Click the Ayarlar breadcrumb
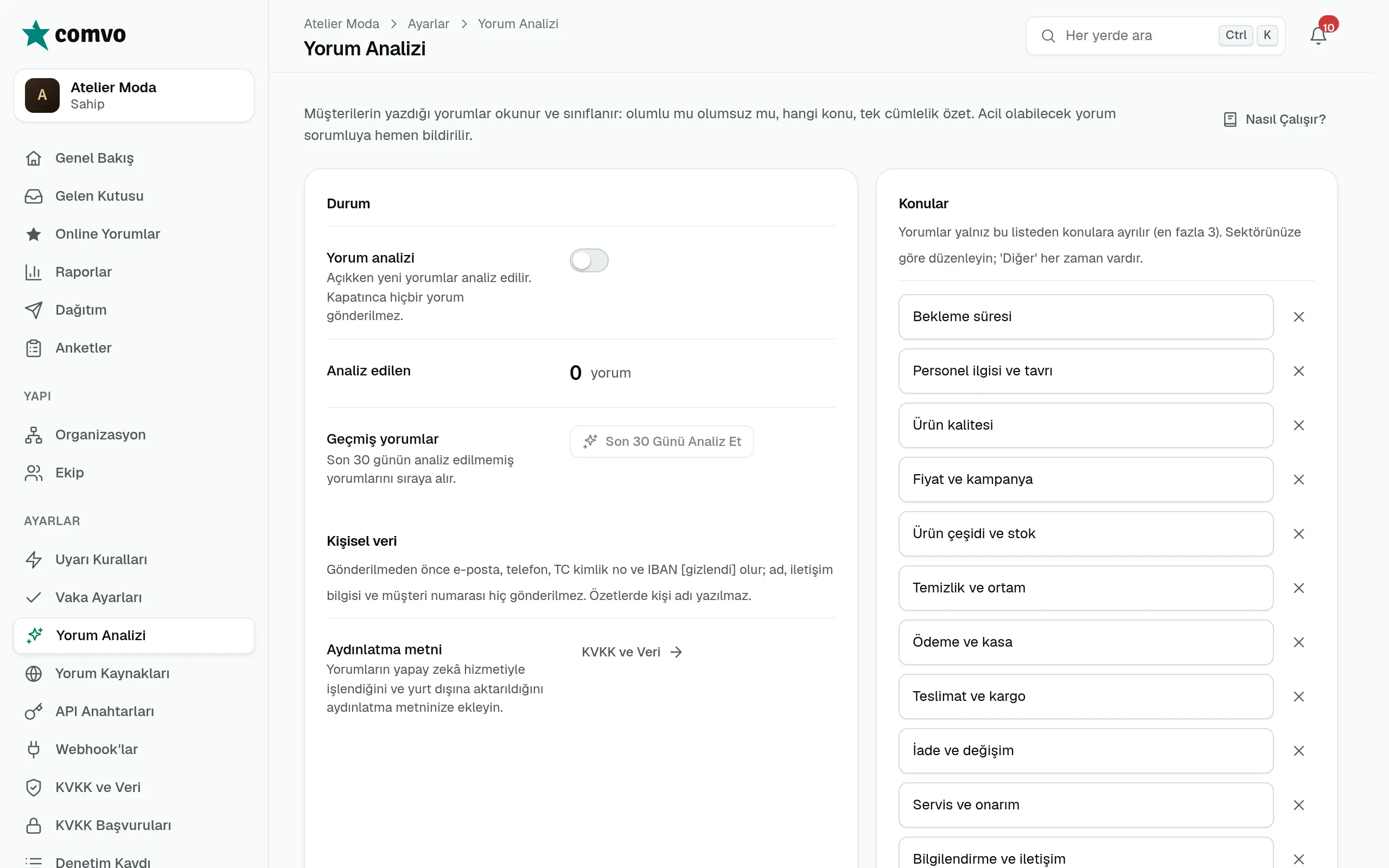 [428, 23]
